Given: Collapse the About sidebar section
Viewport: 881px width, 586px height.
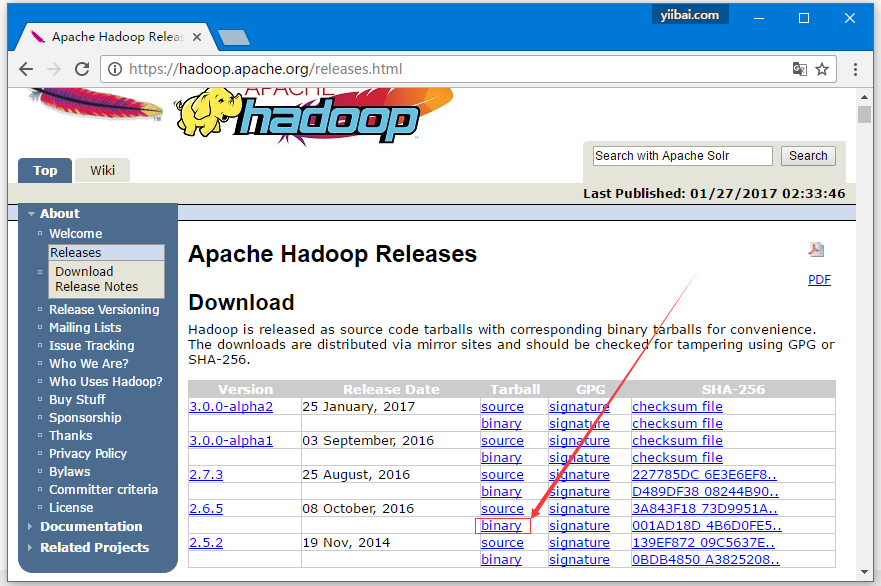Looking at the screenshot, I should click(x=32, y=214).
